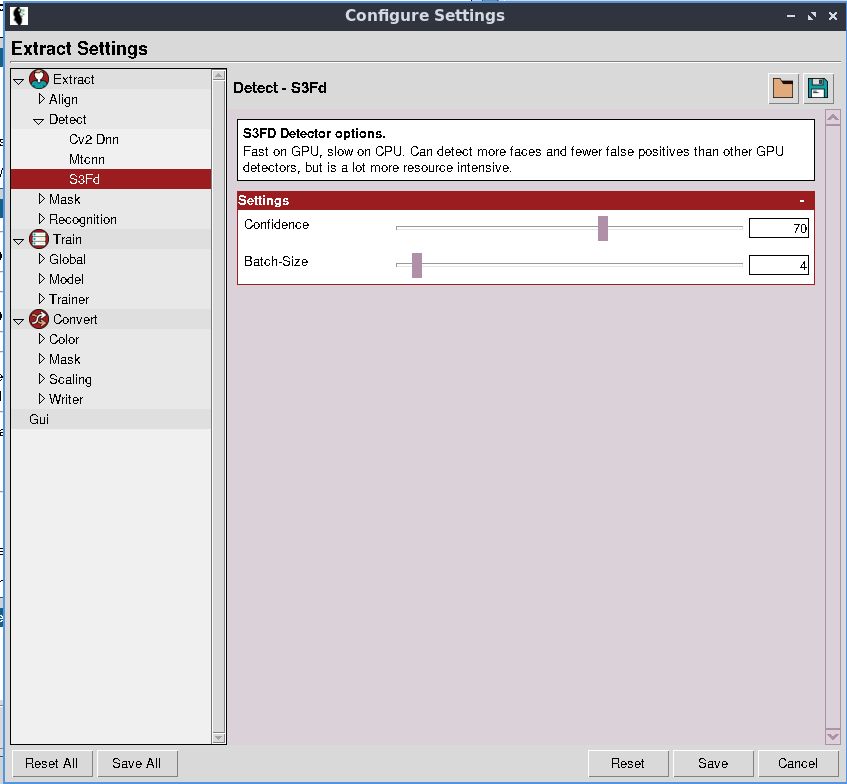Collapse the Settings panel with minus

(x=802, y=200)
